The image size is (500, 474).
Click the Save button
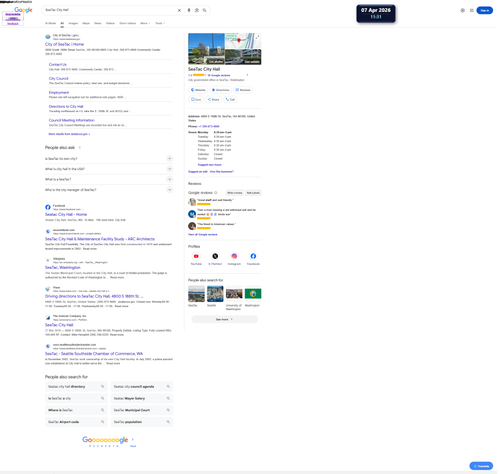click(196, 99)
